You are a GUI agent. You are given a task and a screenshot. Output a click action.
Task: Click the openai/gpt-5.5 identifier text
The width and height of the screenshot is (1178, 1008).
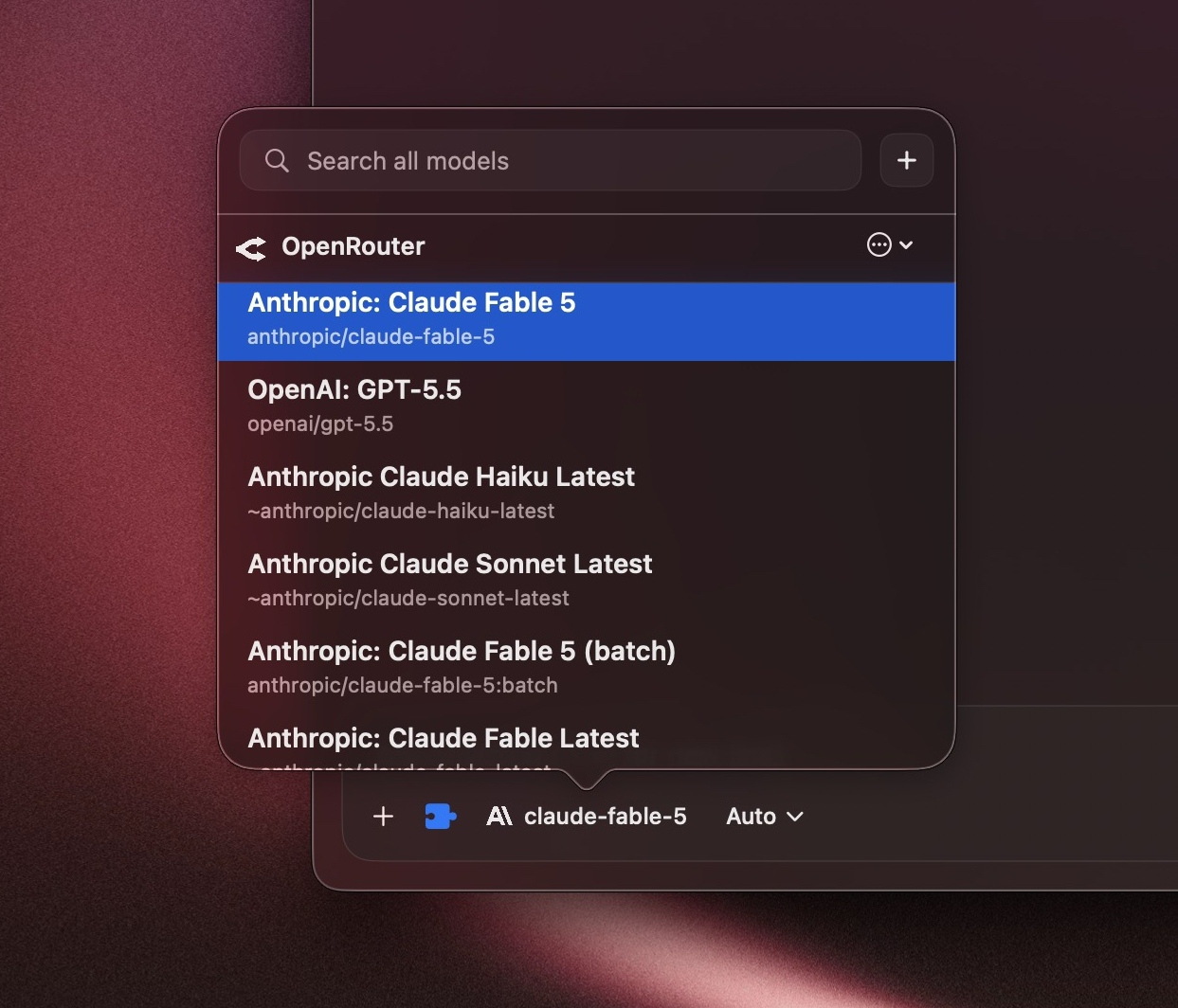point(320,424)
